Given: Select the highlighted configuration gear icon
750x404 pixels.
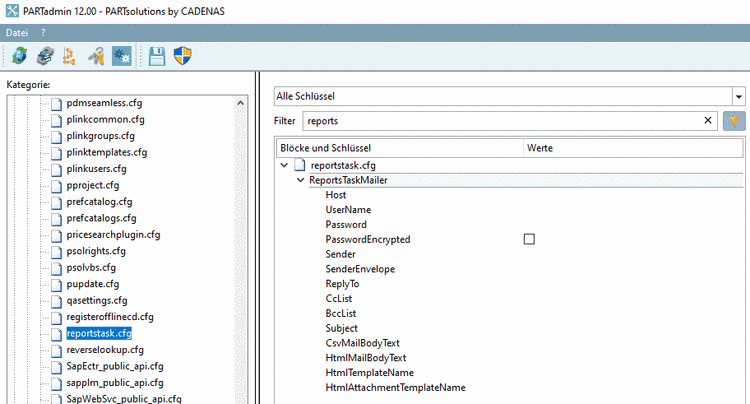Looking at the screenshot, I should [x=122, y=56].
